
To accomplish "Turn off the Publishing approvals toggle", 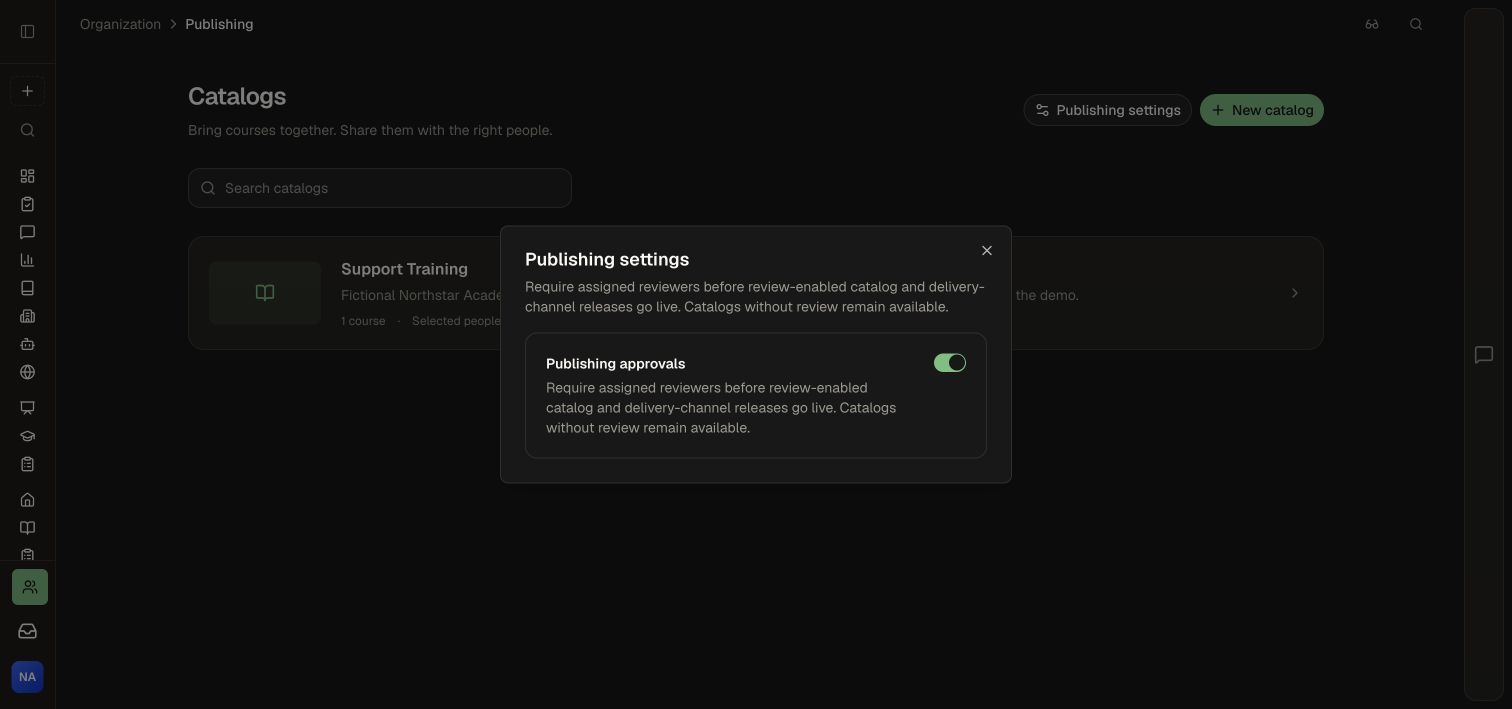I will [x=950, y=363].
